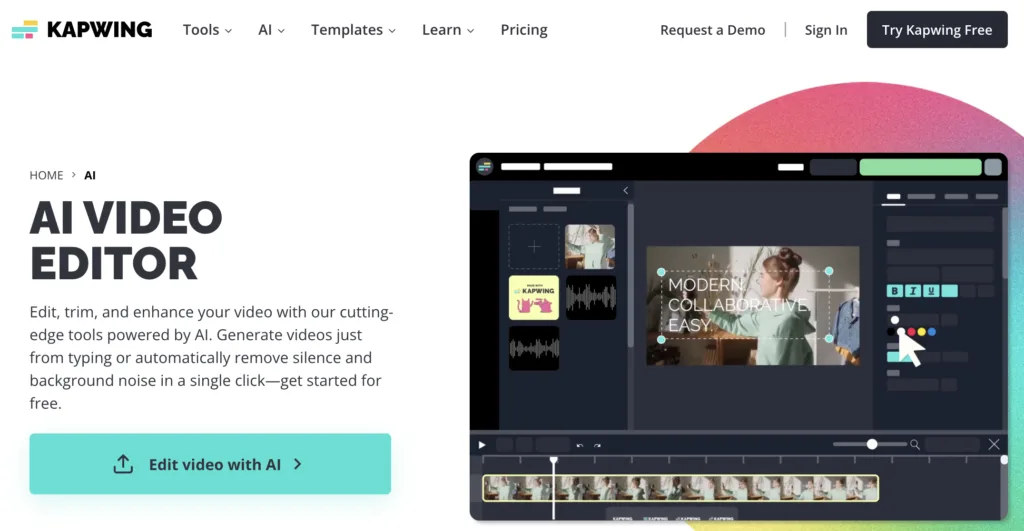Click the AI breadcrumb item
1024x531 pixels.
[90, 175]
